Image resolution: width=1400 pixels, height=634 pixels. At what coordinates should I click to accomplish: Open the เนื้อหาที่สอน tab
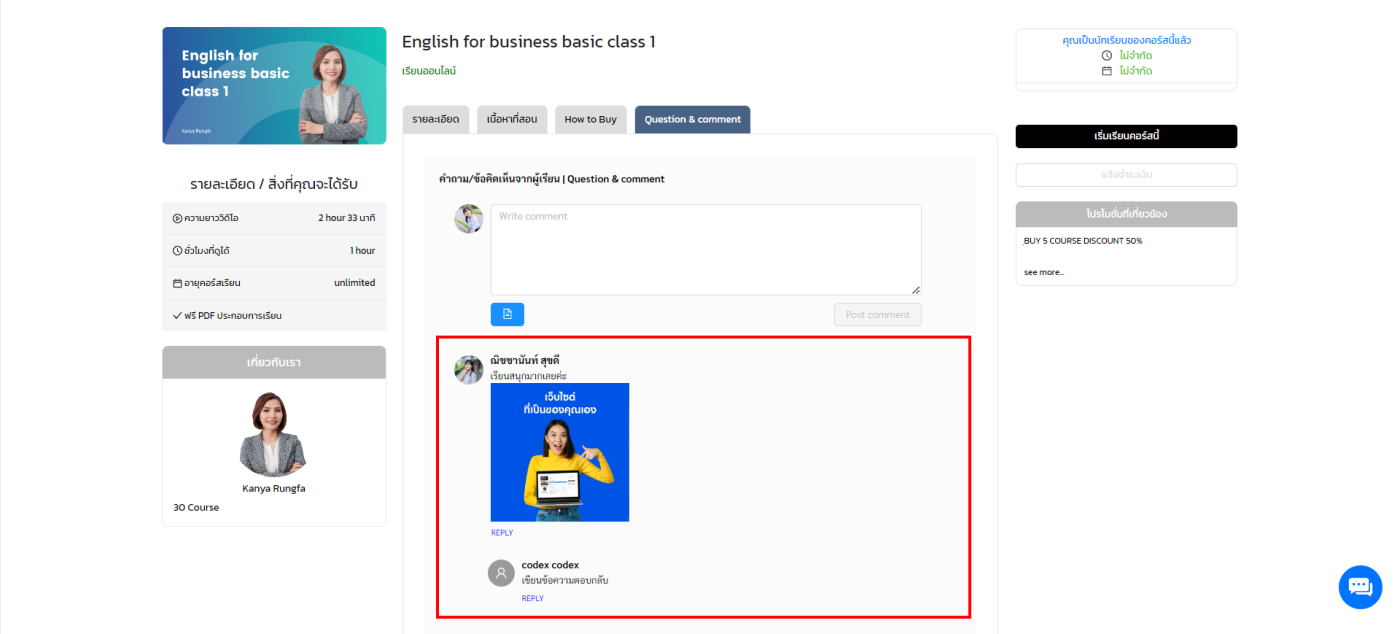pyautogui.click(x=511, y=119)
